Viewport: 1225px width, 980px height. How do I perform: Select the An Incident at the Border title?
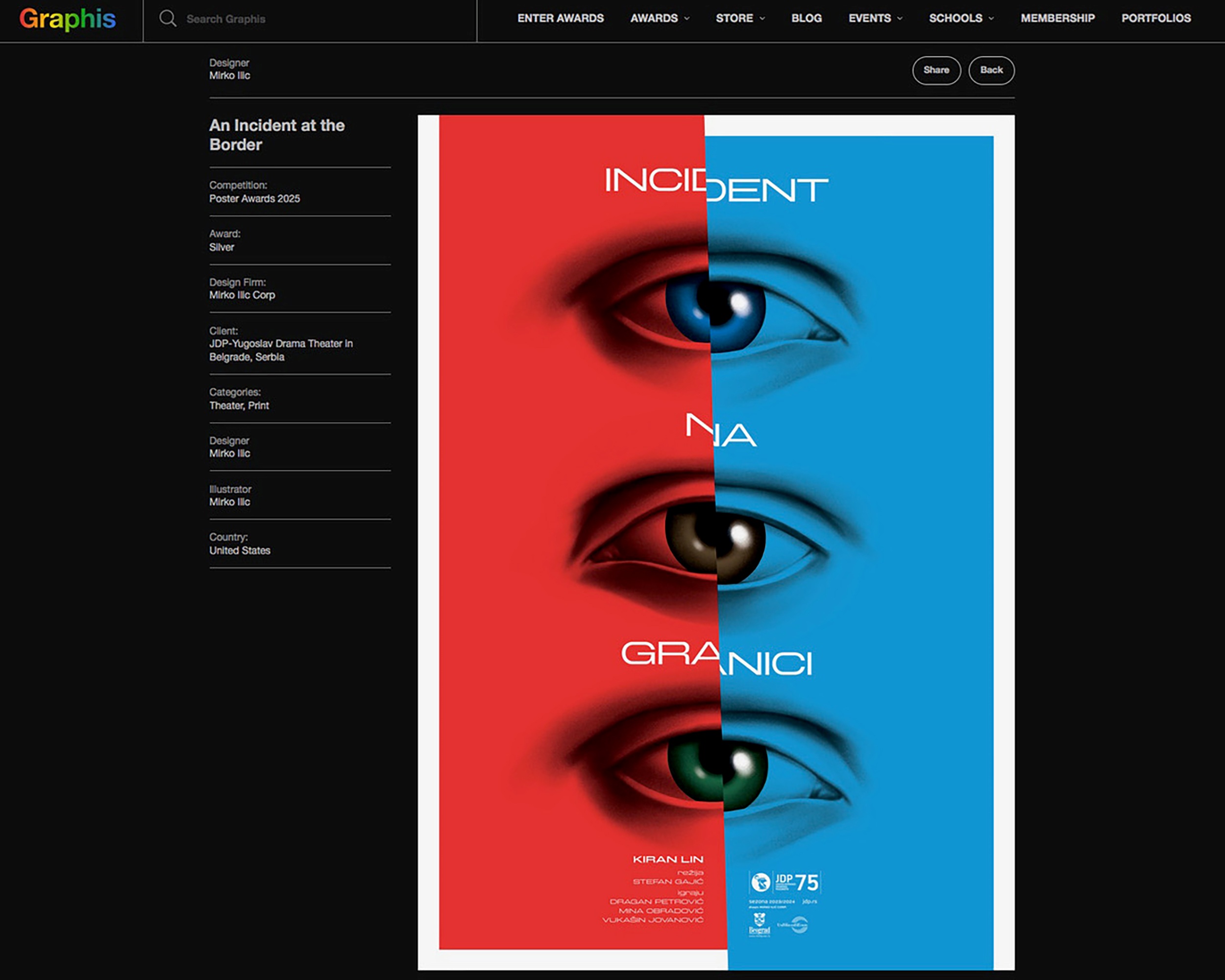[x=277, y=135]
